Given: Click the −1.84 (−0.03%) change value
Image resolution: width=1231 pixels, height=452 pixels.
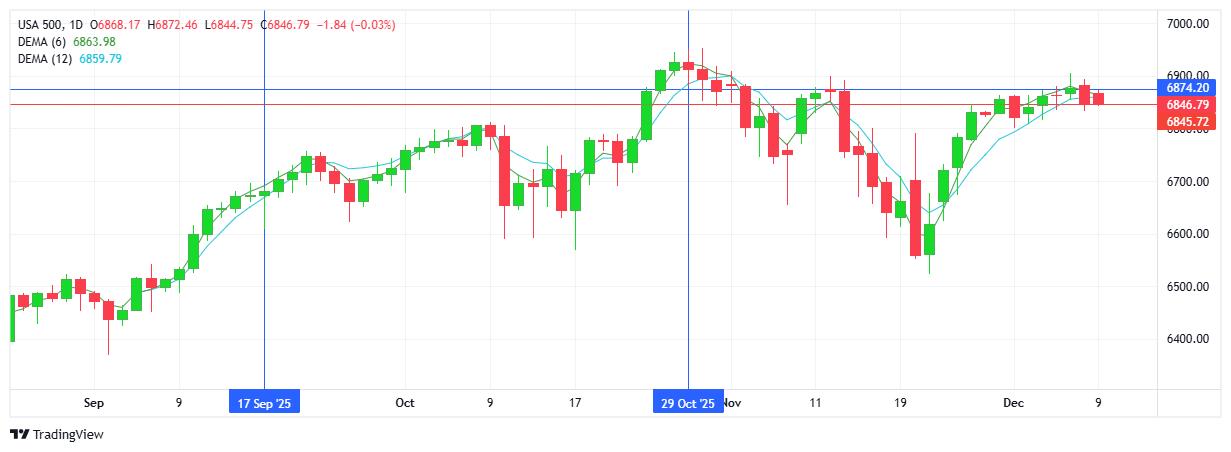Looking at the screenshot, I should 355,24.
